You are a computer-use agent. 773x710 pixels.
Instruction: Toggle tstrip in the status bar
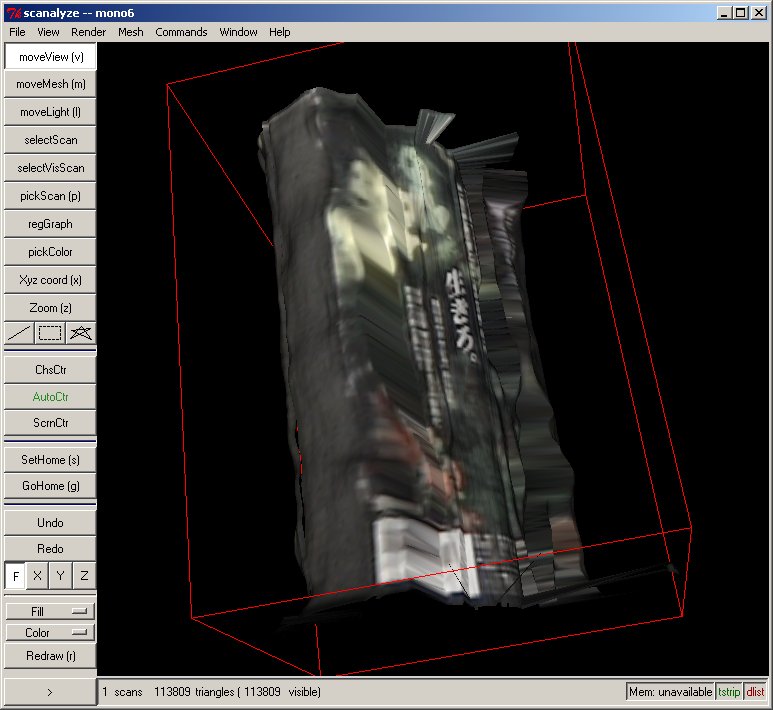729,692
